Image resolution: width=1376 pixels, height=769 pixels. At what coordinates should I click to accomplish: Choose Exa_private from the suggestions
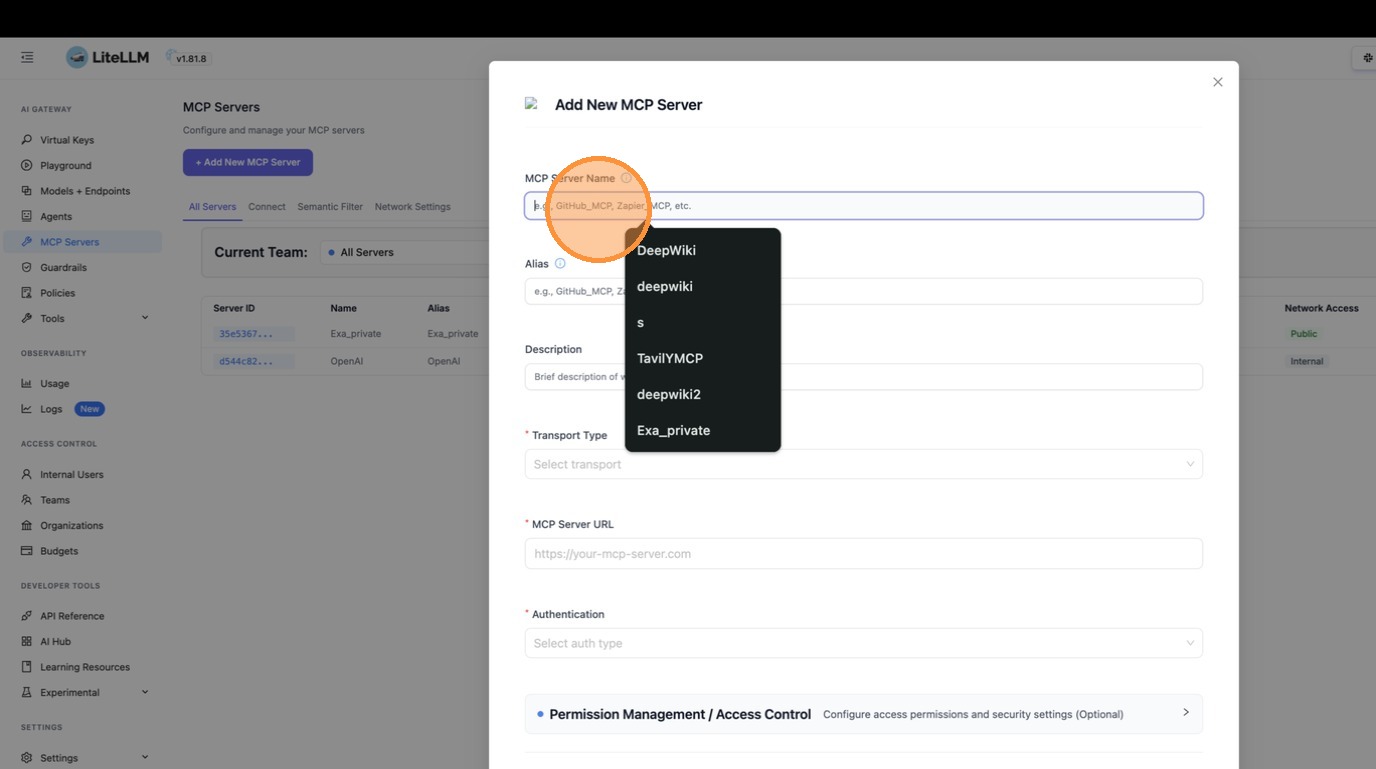702,430
